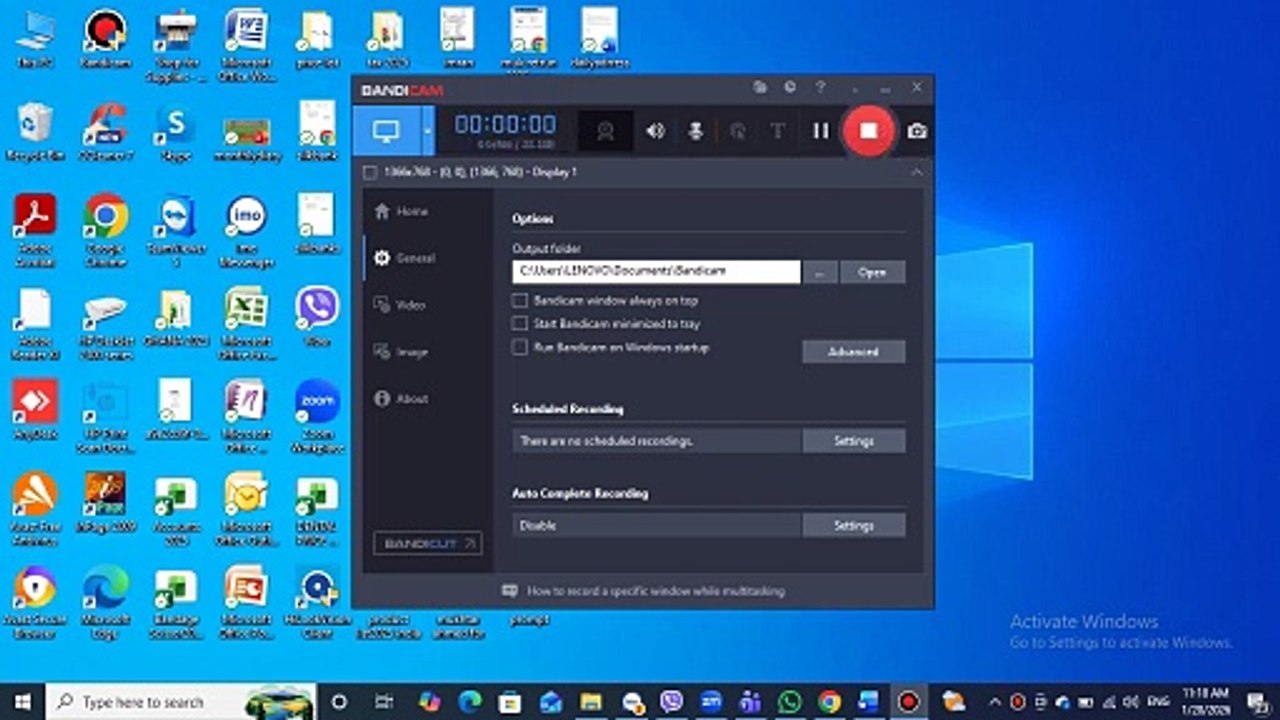Select the AnyDesk desktop shortcut
Viewport: 1280px width, 720px height.
[x=35, y=410]
